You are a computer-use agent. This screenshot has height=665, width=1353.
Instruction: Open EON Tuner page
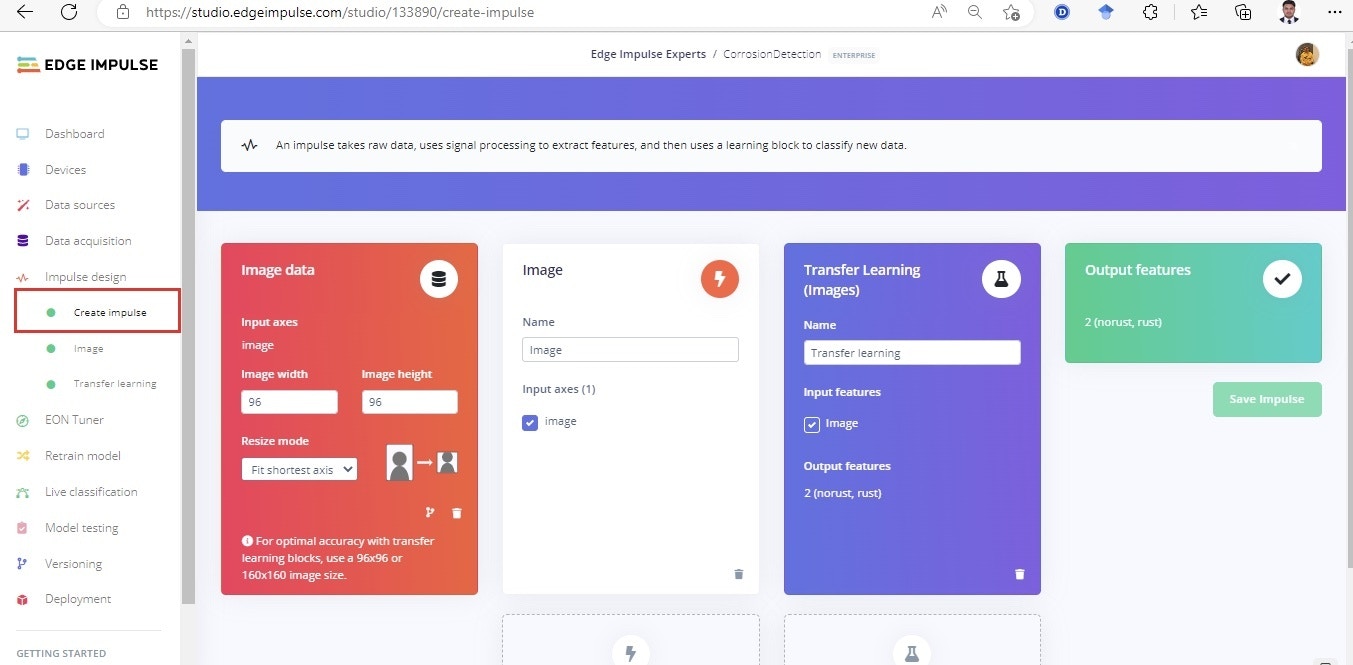[74, 420]
